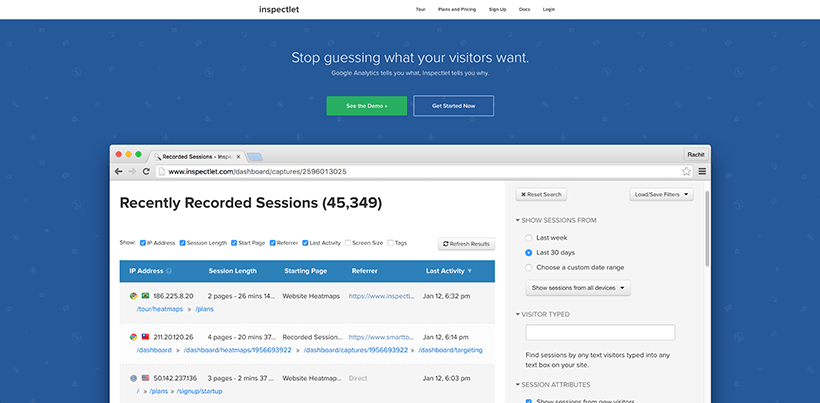Screen dimensions: 820x403
Task: Open the Sign Up page
Action: click(x=497, y=9)
